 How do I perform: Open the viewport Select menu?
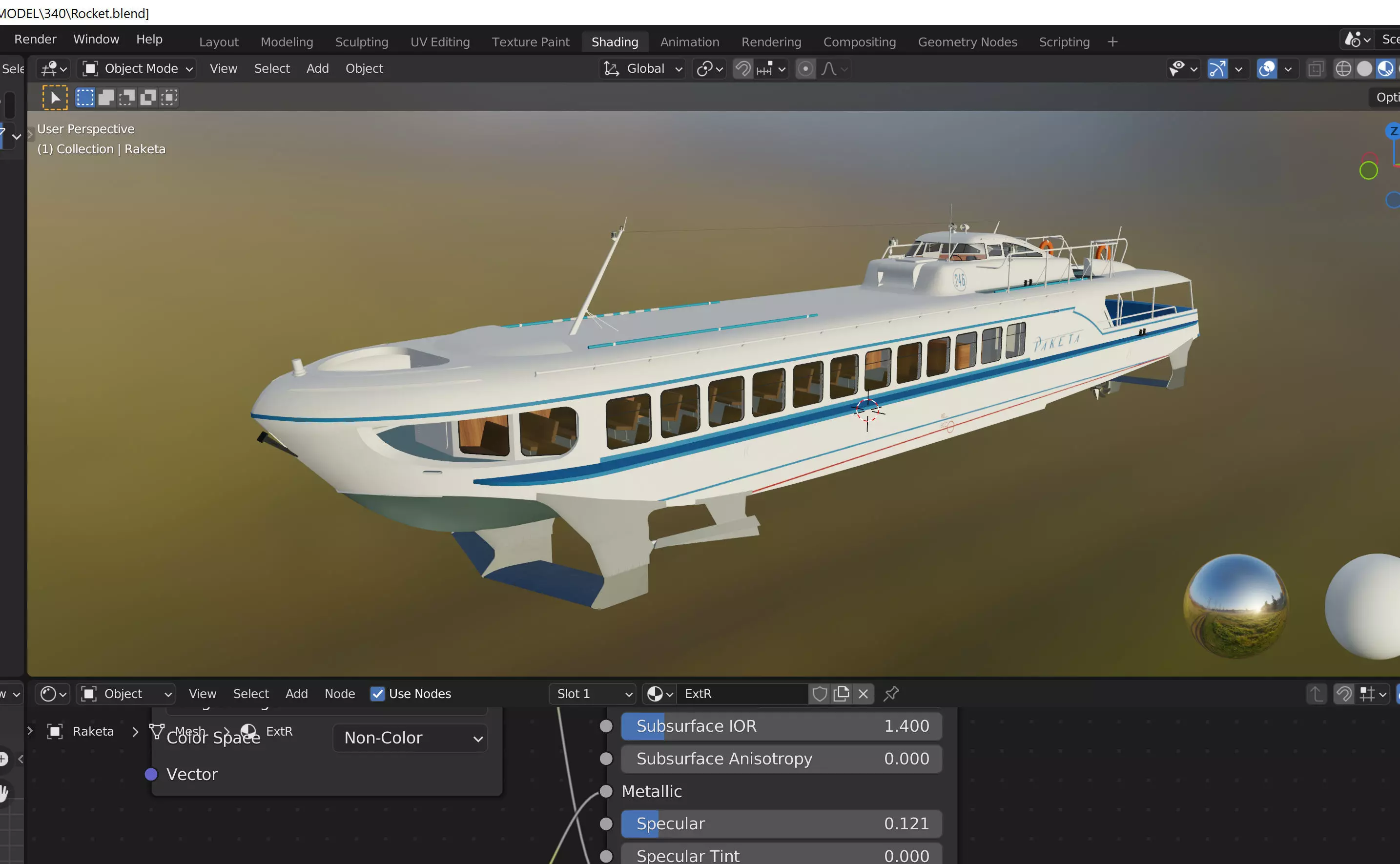pos(272,68)
